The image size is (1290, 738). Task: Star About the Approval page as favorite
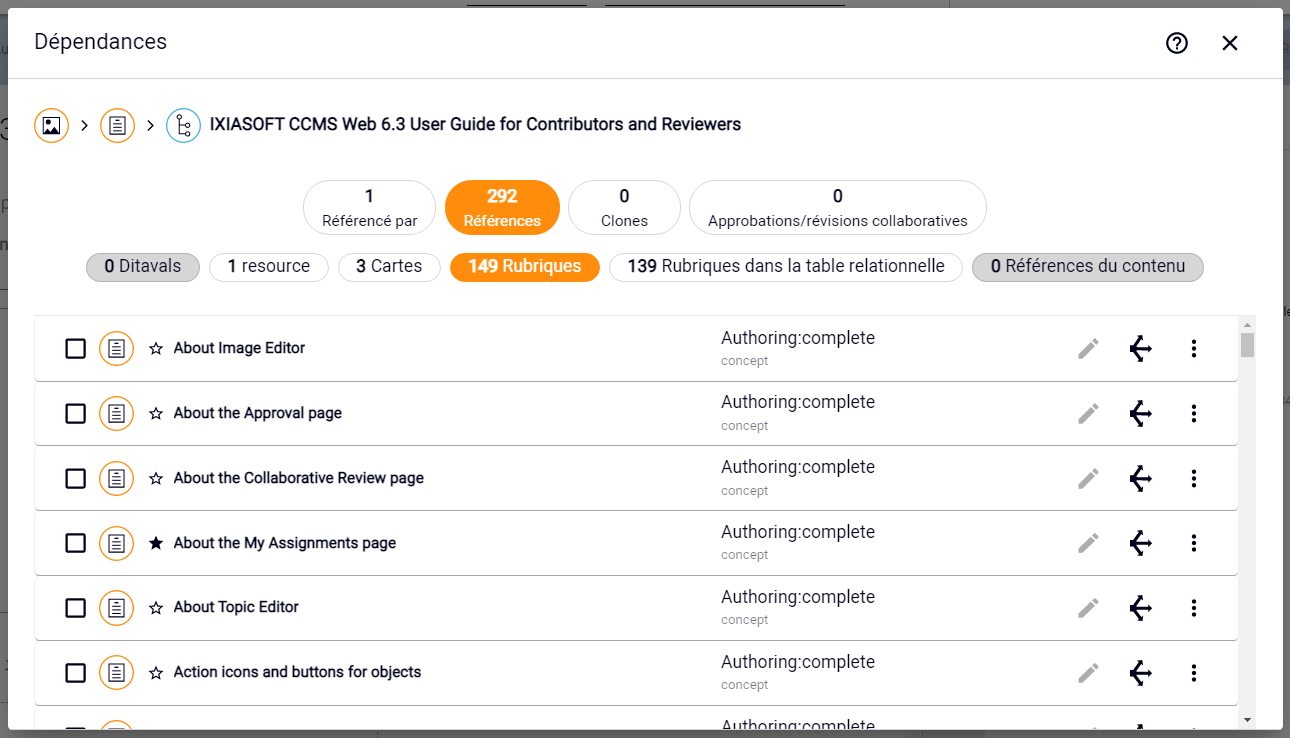tap(156, 413)
